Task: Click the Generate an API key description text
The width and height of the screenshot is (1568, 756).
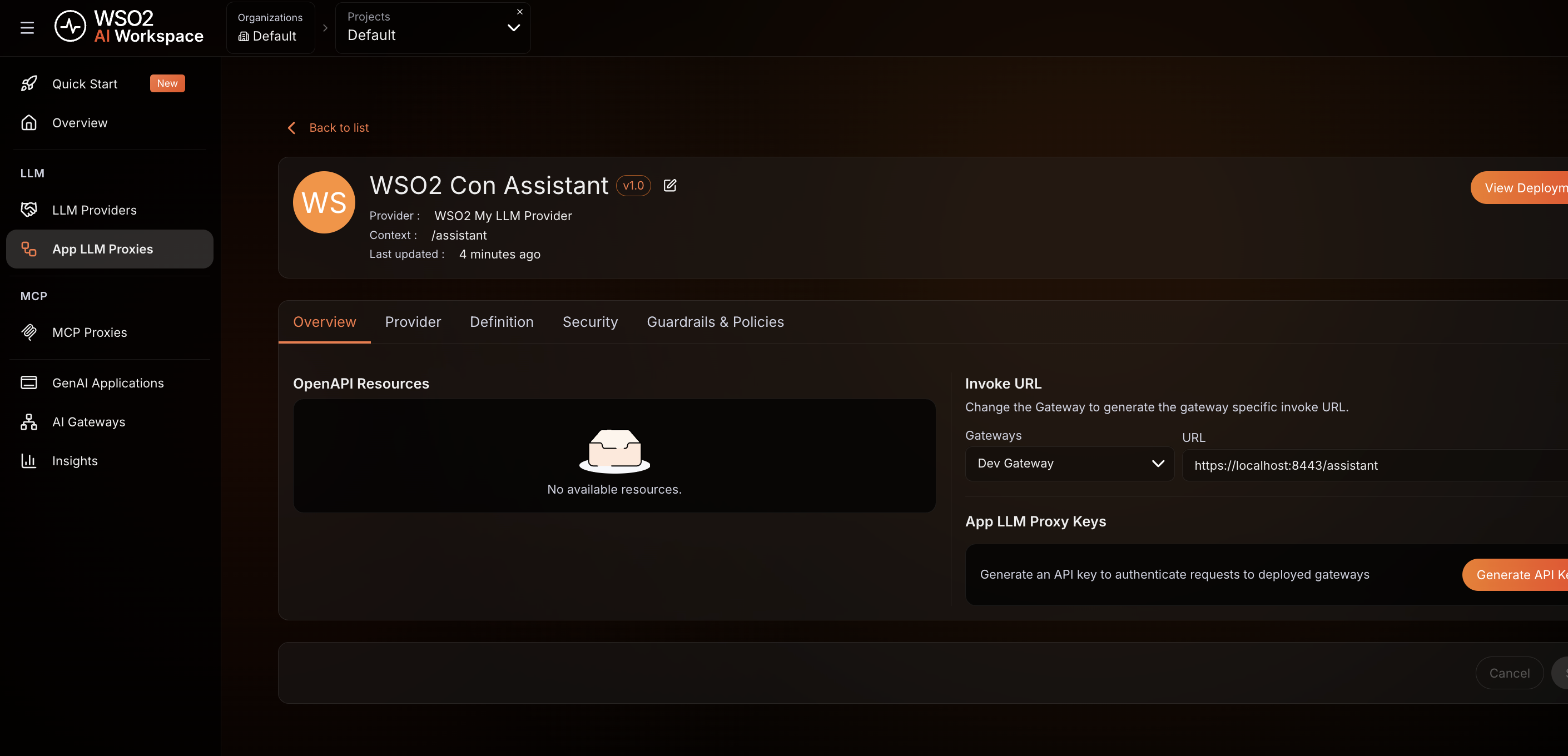Action: [1175, 575]
